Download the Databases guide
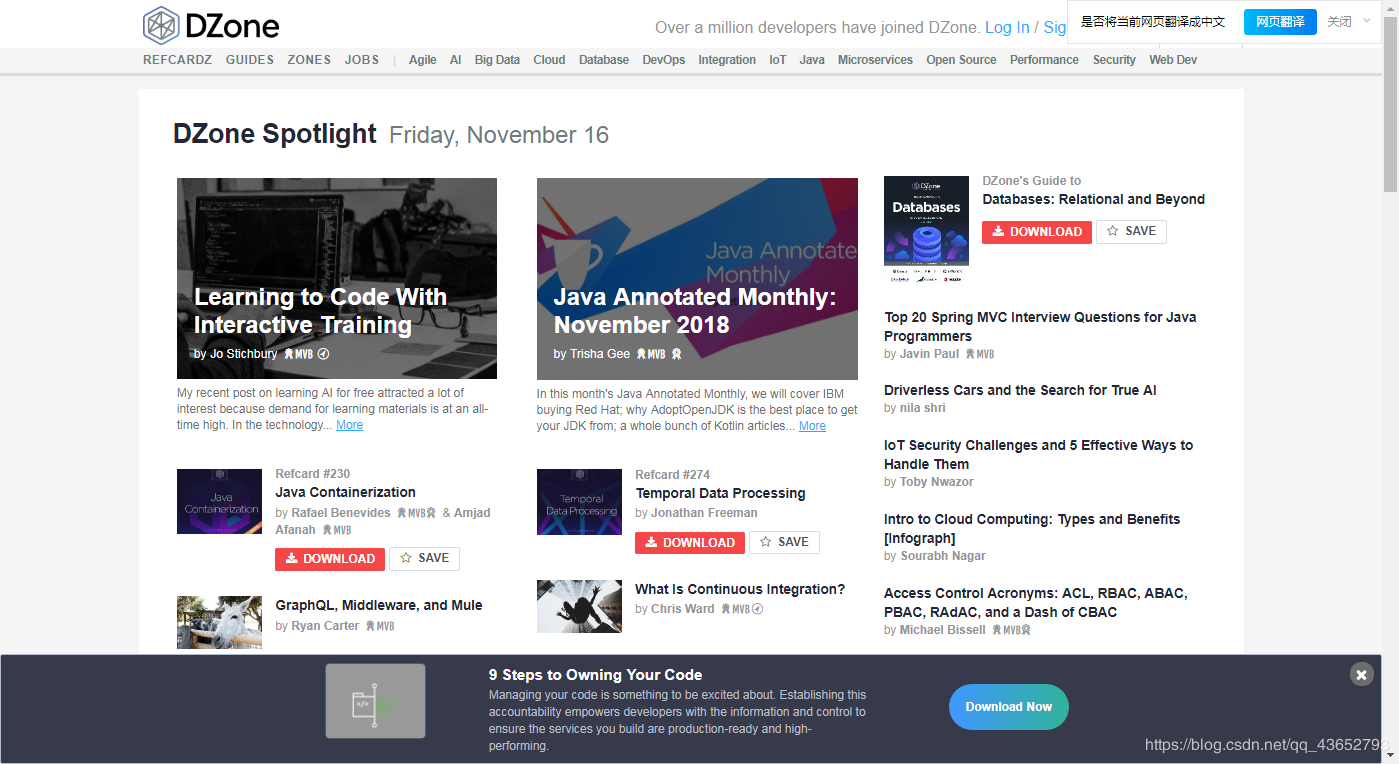 (x=1037, y=232)
